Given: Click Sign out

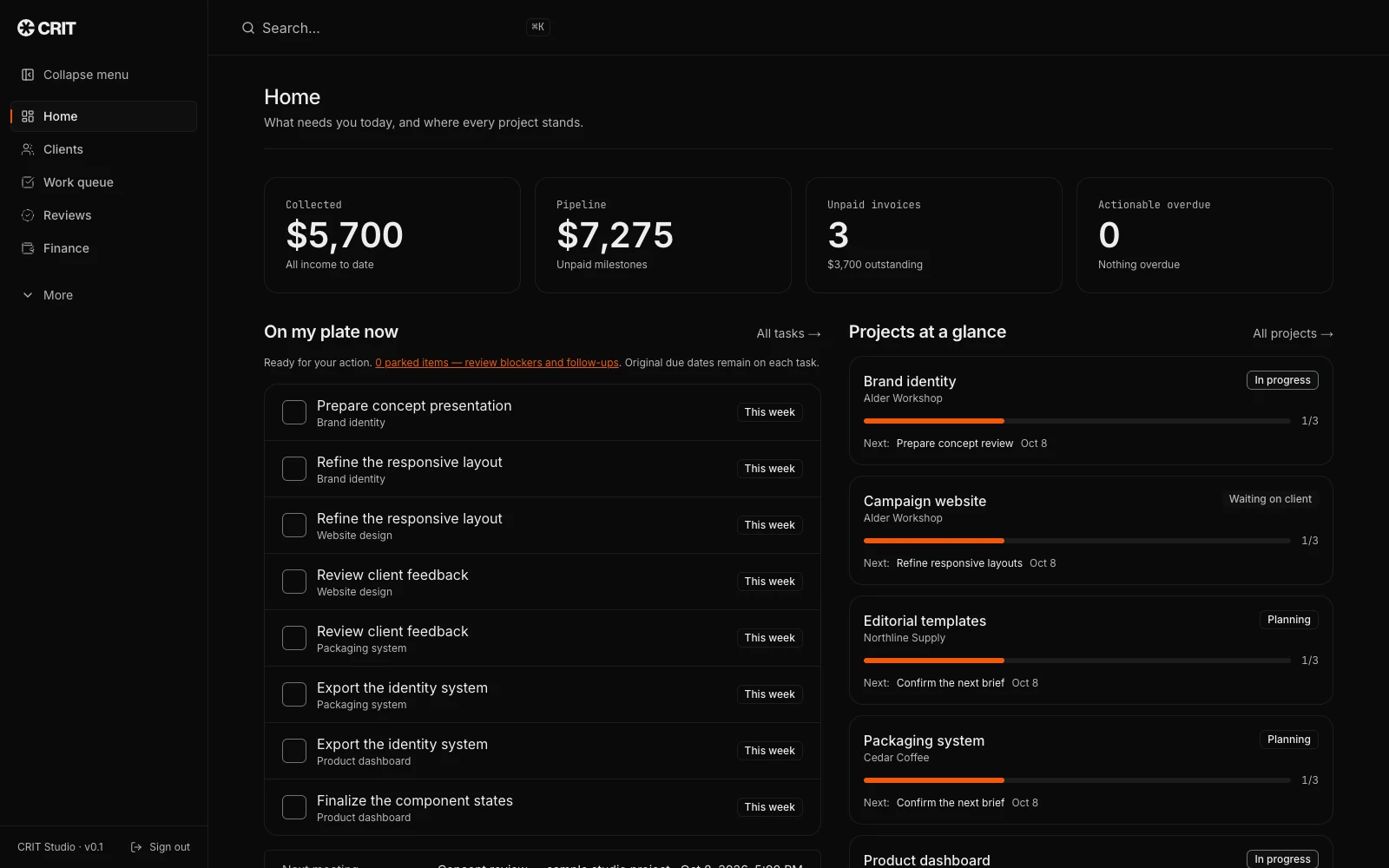Looking at the screenshot, I should (160, 847).
